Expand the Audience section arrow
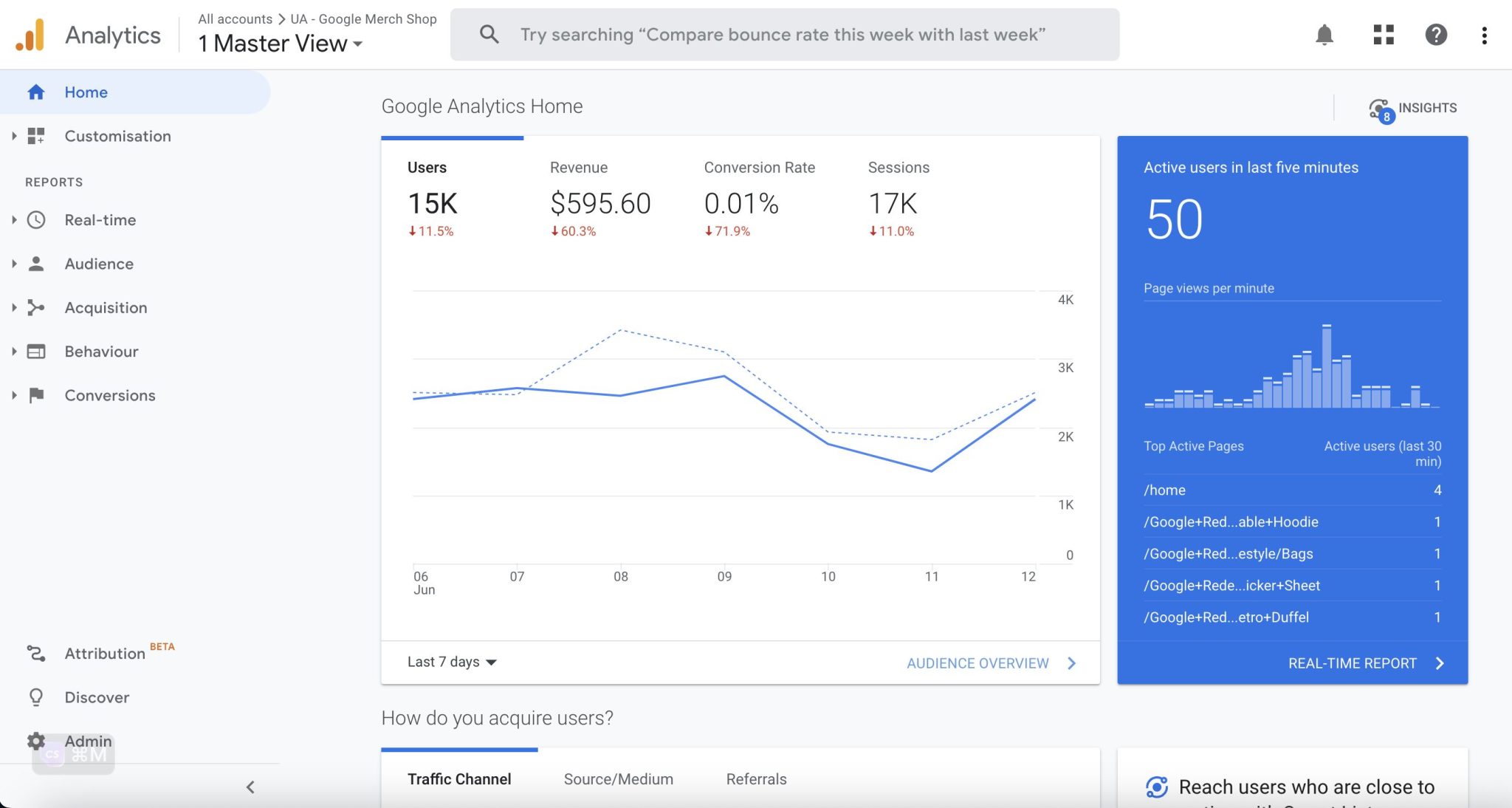The width and height of the screenshot is (1512, 808). tap(14, 264)
